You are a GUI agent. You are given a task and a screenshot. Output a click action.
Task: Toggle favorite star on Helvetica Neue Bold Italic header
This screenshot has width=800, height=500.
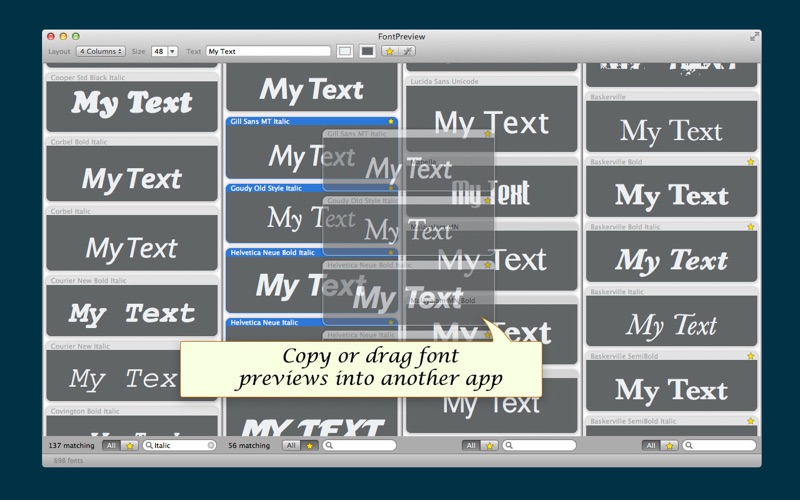[391, 253]
